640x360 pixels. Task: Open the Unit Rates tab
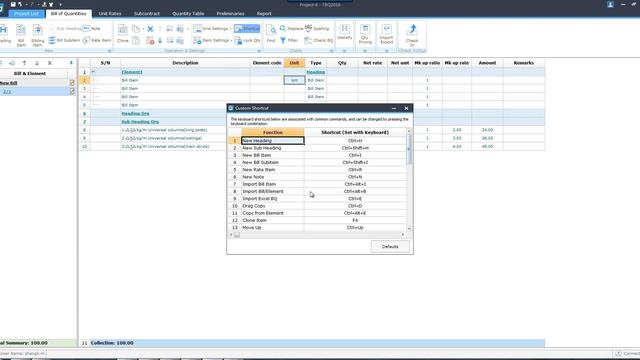[x=110, y=13]
